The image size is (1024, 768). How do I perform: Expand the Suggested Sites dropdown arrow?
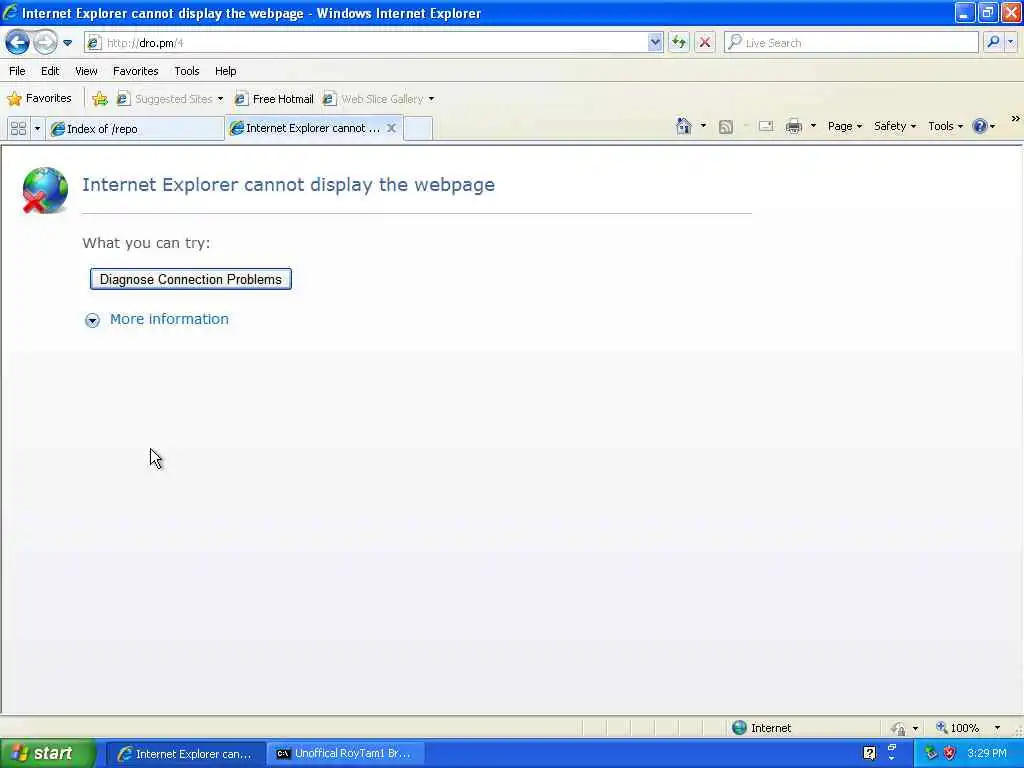tap(221, 99)
